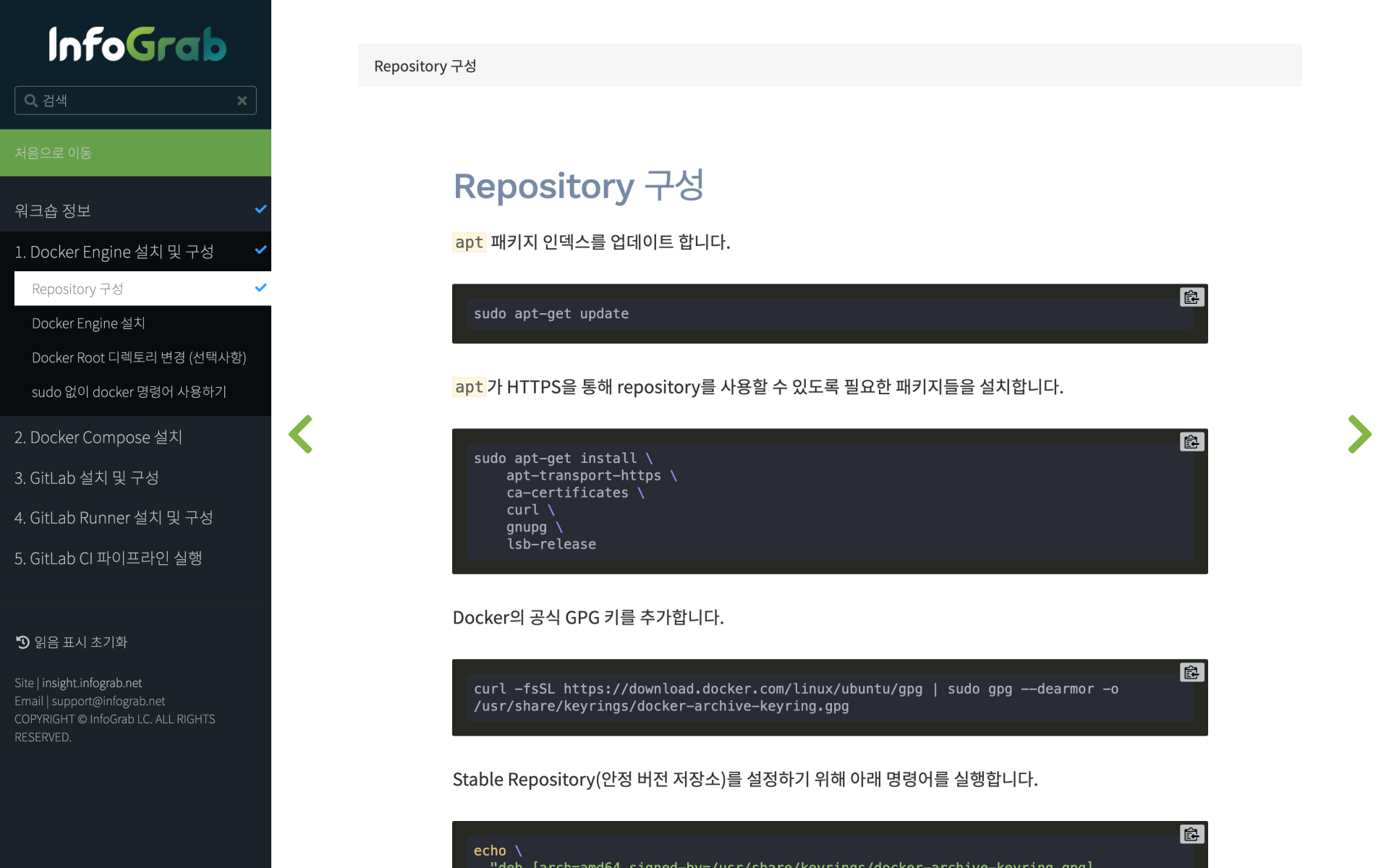Viewport: 1389px width, 868px height.
Task: Click the COPYRIGHT InfoGrab footer text
Action: [115, 728]
